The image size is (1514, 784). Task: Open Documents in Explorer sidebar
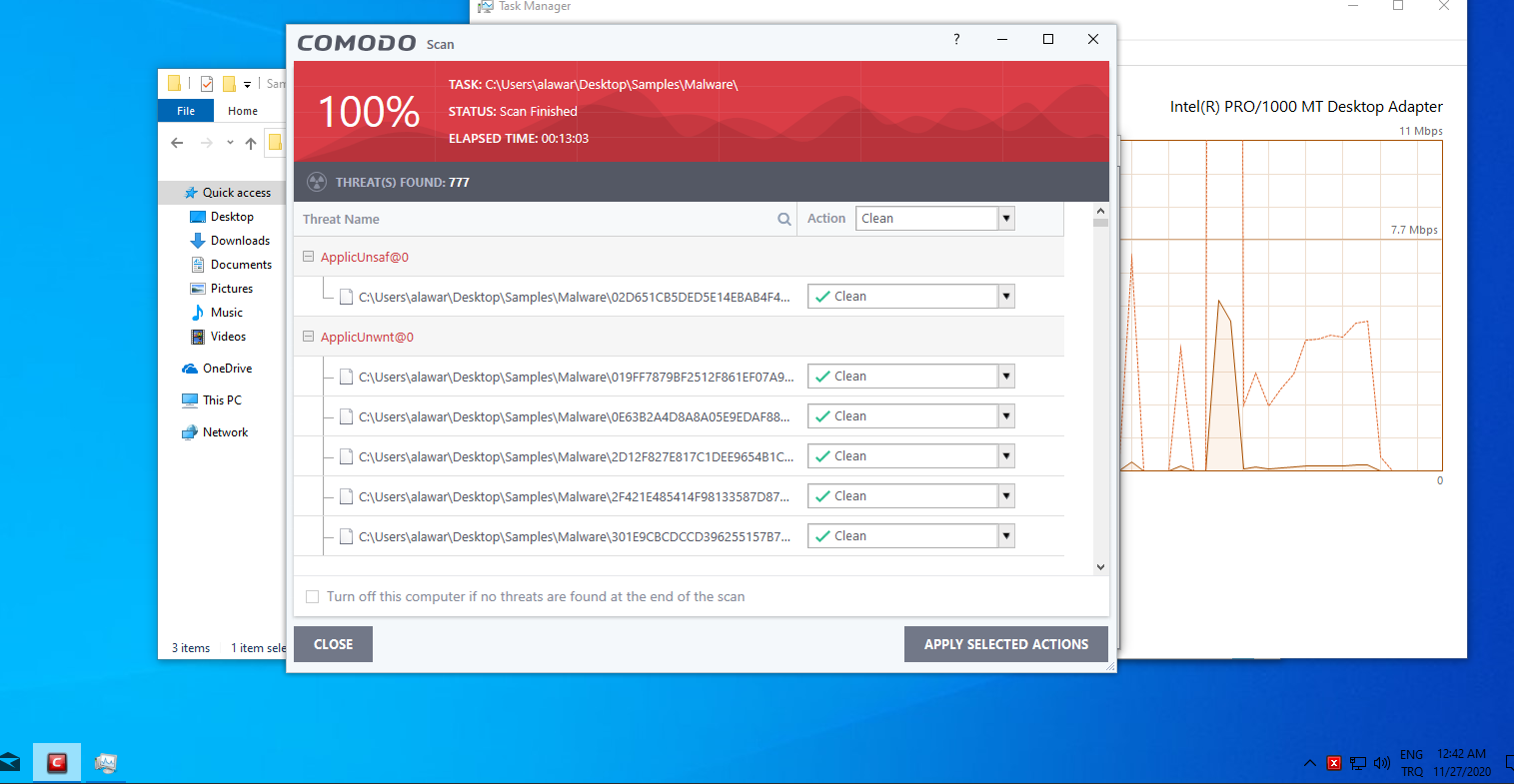coord(241,265)
